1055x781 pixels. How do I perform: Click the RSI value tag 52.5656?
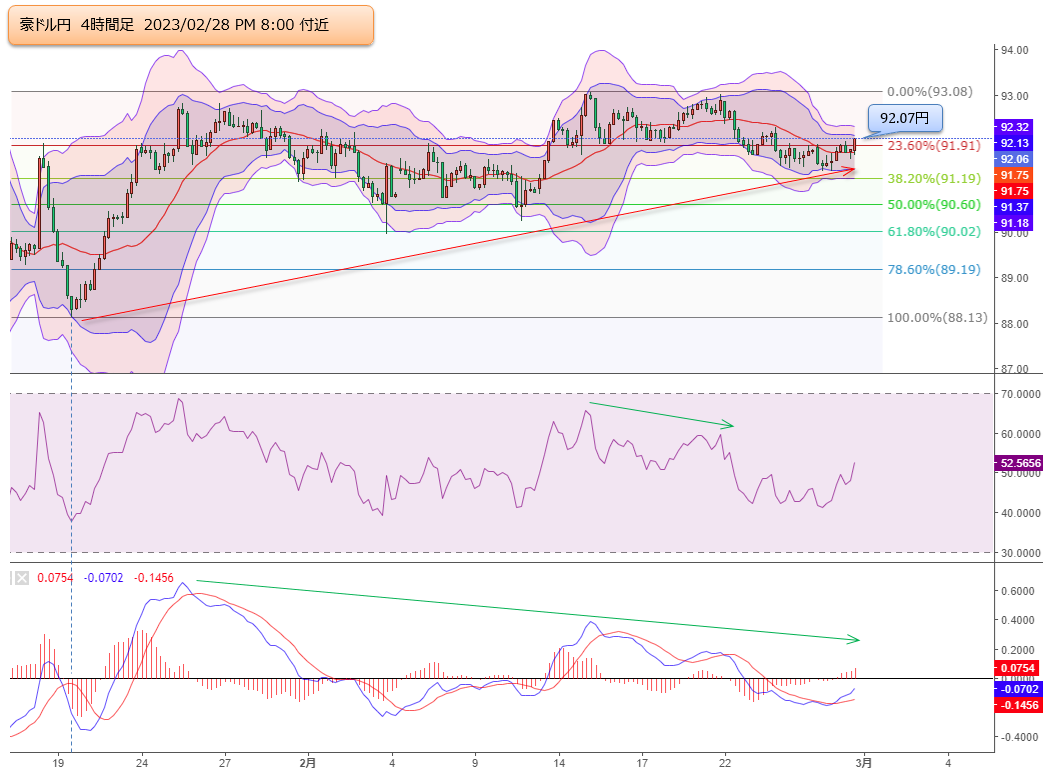1019,463
